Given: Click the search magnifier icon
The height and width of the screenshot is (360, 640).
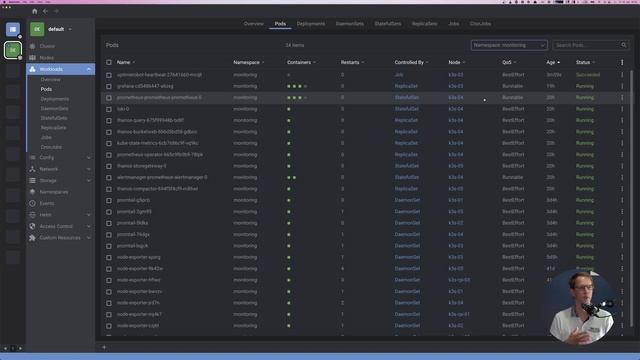Looking at the screenshot, I should [x=624, y=45].
